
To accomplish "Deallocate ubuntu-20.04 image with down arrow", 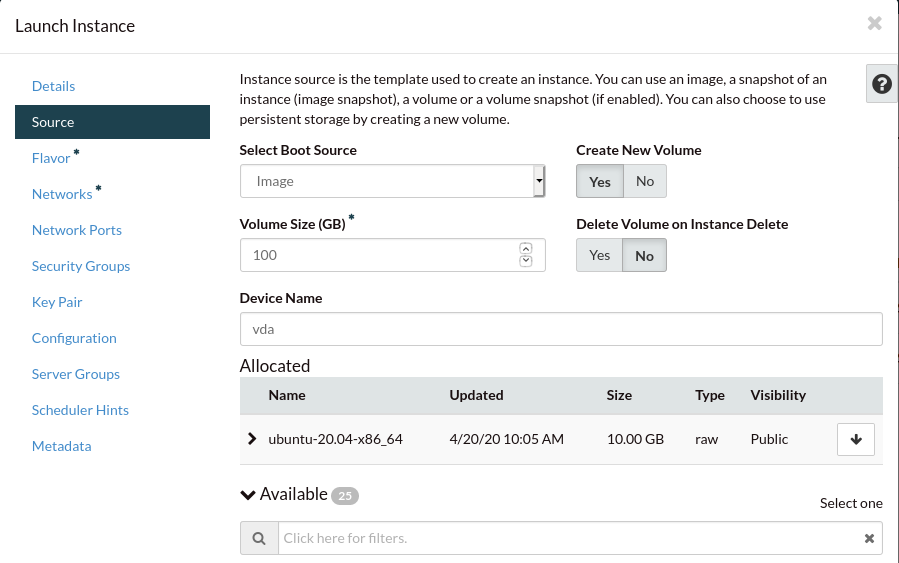I will (x=855, y=439).
